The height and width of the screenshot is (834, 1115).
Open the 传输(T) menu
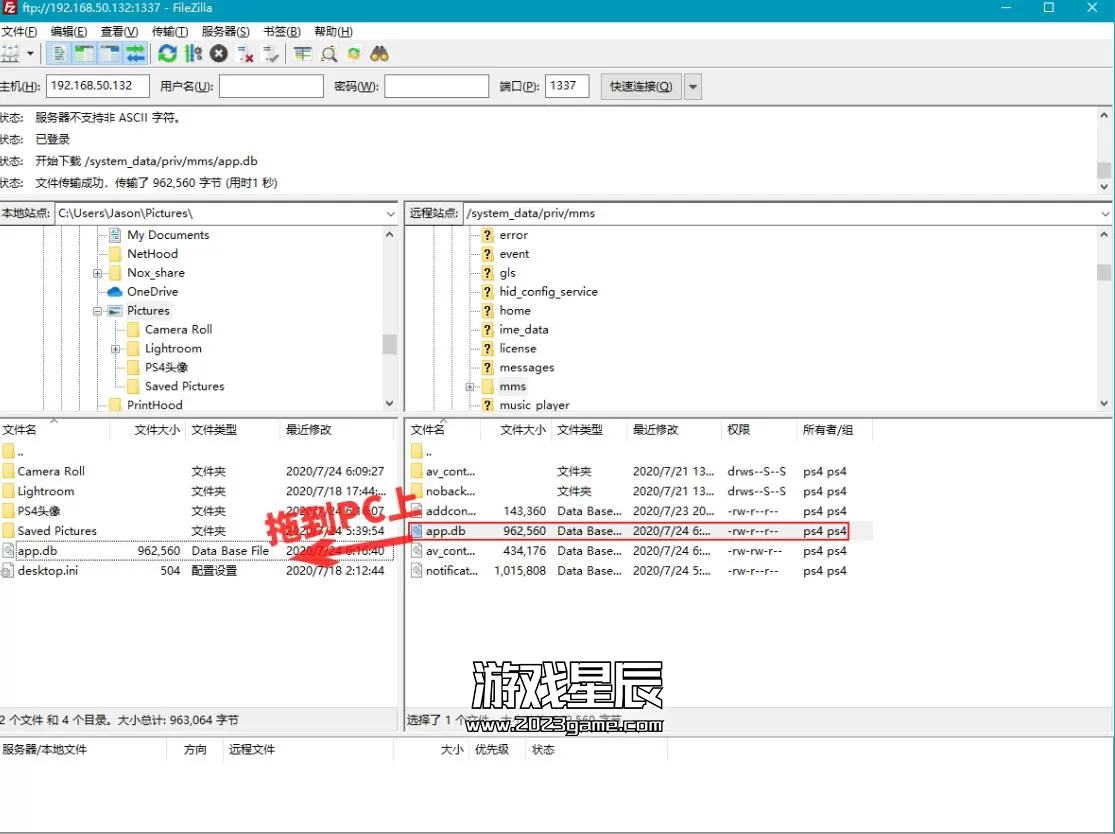(169, 32)
